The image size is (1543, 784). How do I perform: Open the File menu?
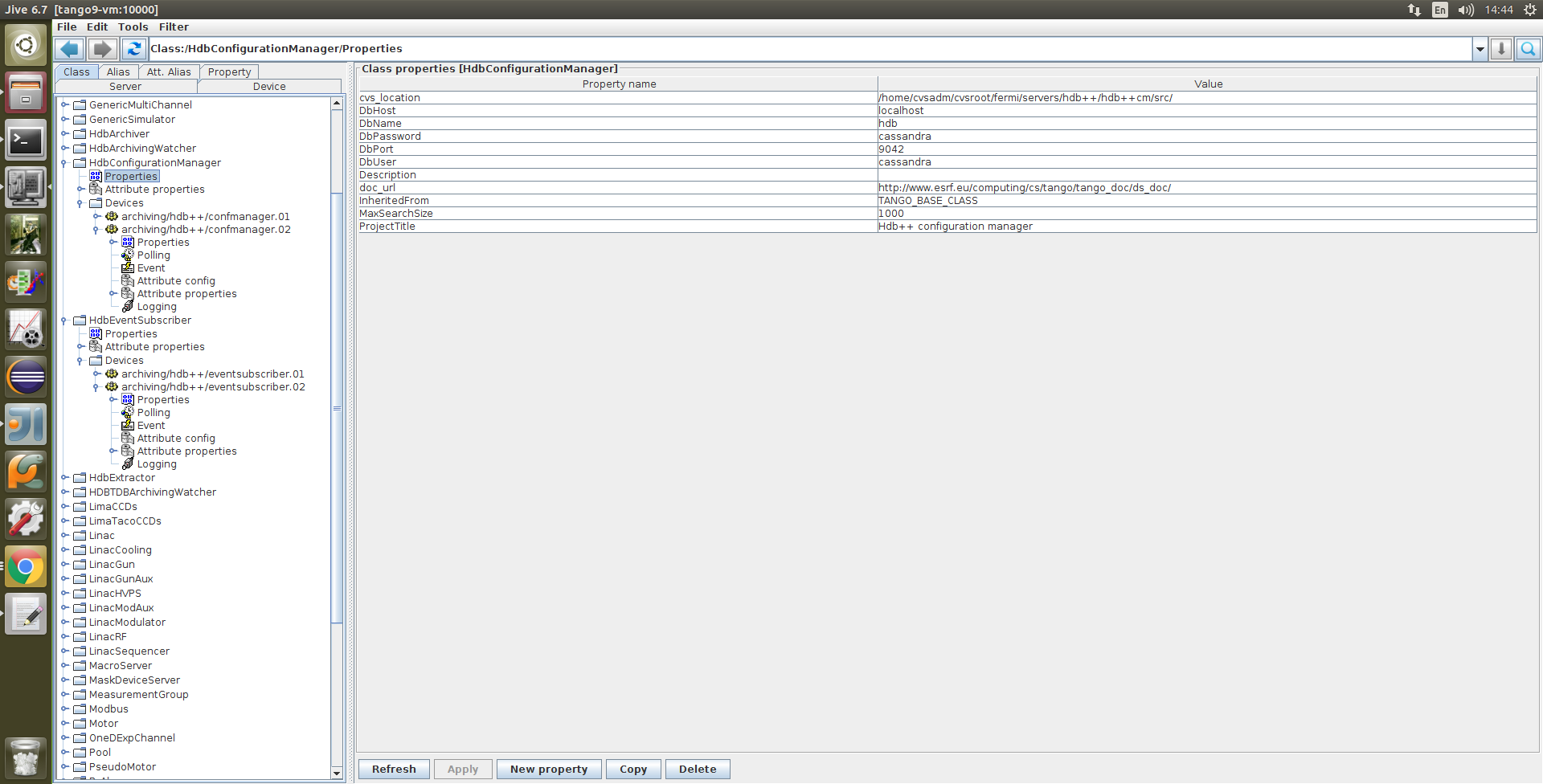(x=67, y=27)
